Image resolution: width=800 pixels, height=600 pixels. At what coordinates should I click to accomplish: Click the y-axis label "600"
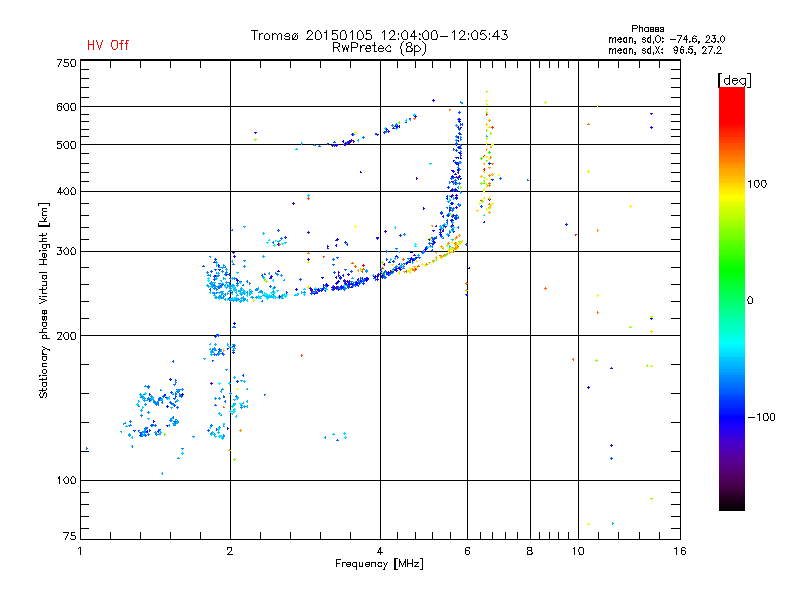click(66, 107)
